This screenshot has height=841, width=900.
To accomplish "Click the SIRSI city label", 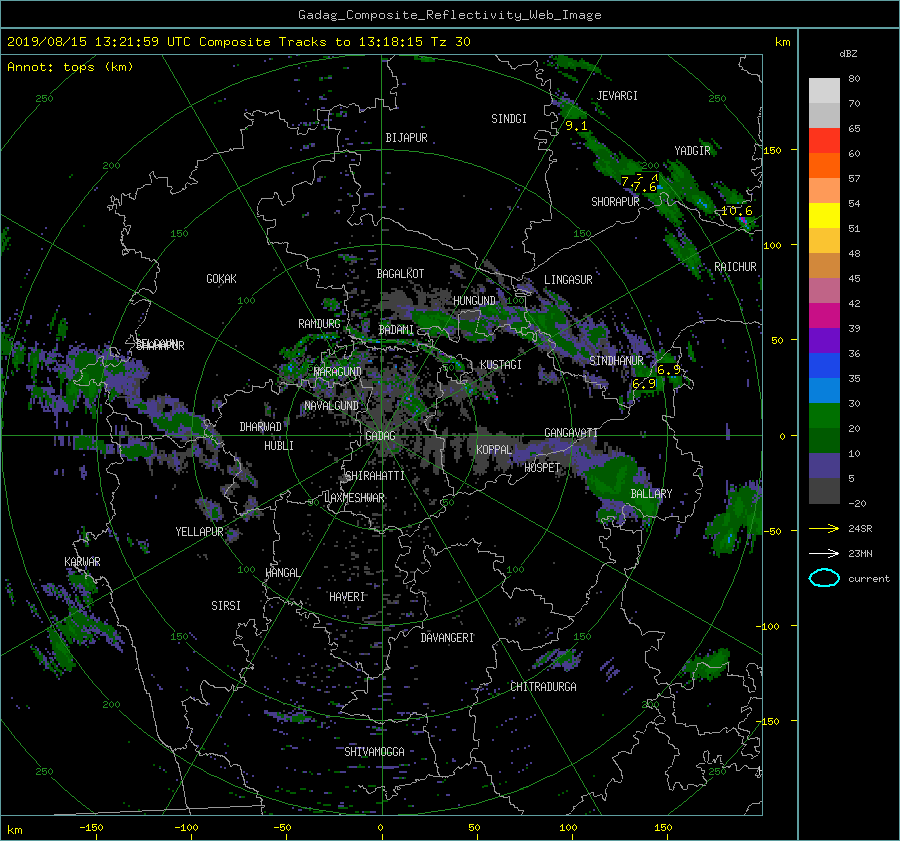I will 226,606.
